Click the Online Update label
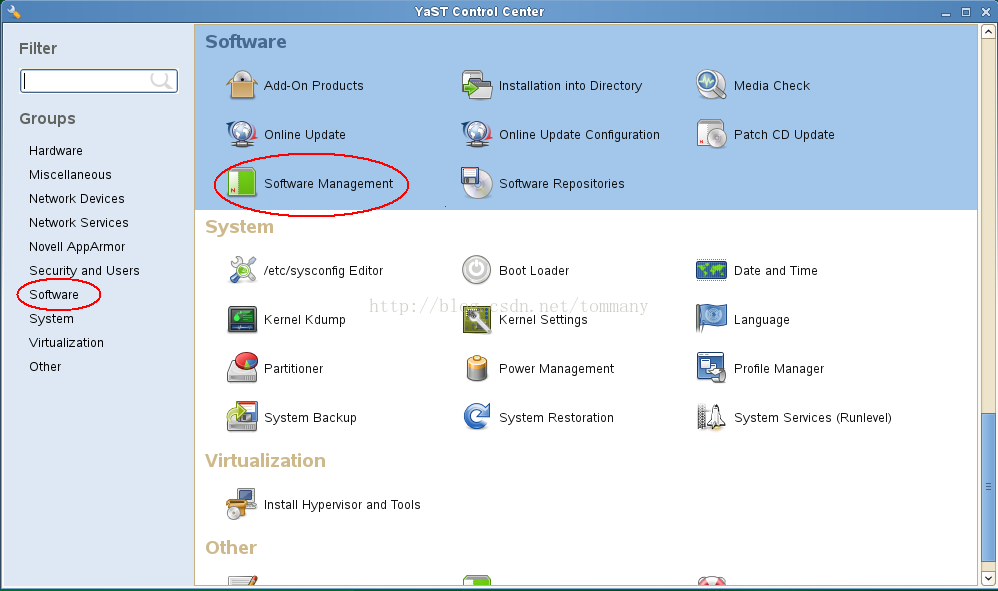 pos(304,135)
